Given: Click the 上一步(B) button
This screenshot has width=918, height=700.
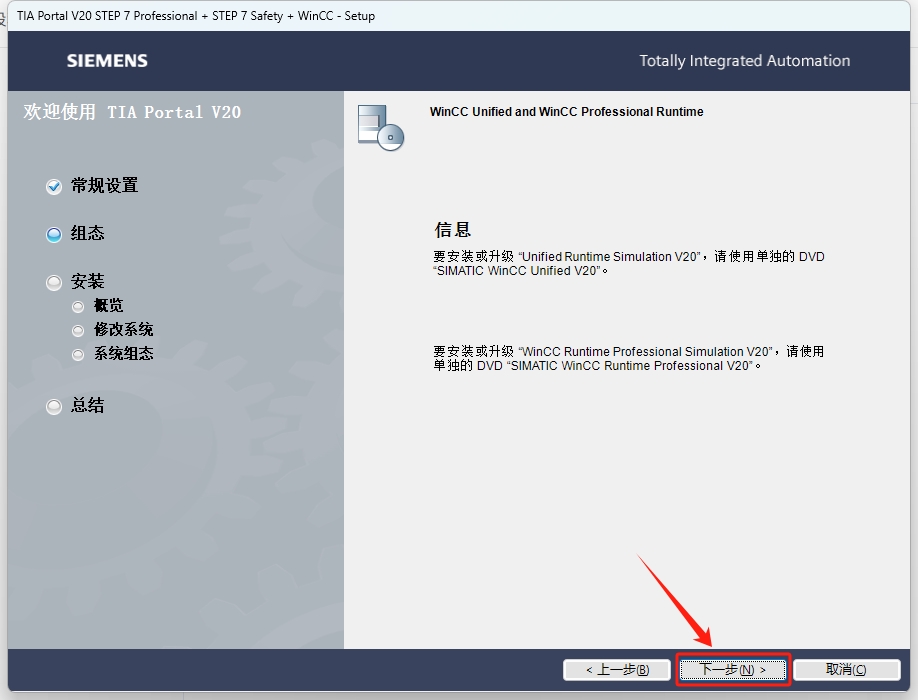Looking at the screenshot, I should tap(617, 669).
